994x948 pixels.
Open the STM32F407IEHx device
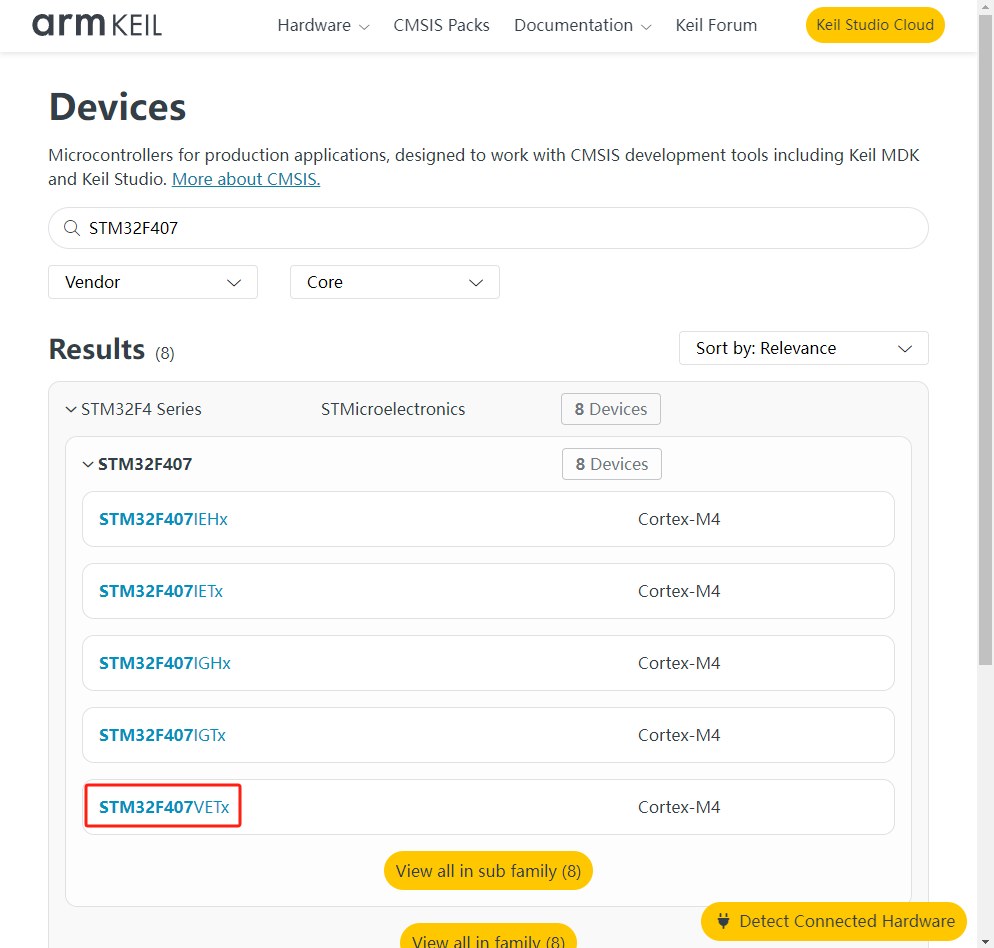click(x=163, y=519)
